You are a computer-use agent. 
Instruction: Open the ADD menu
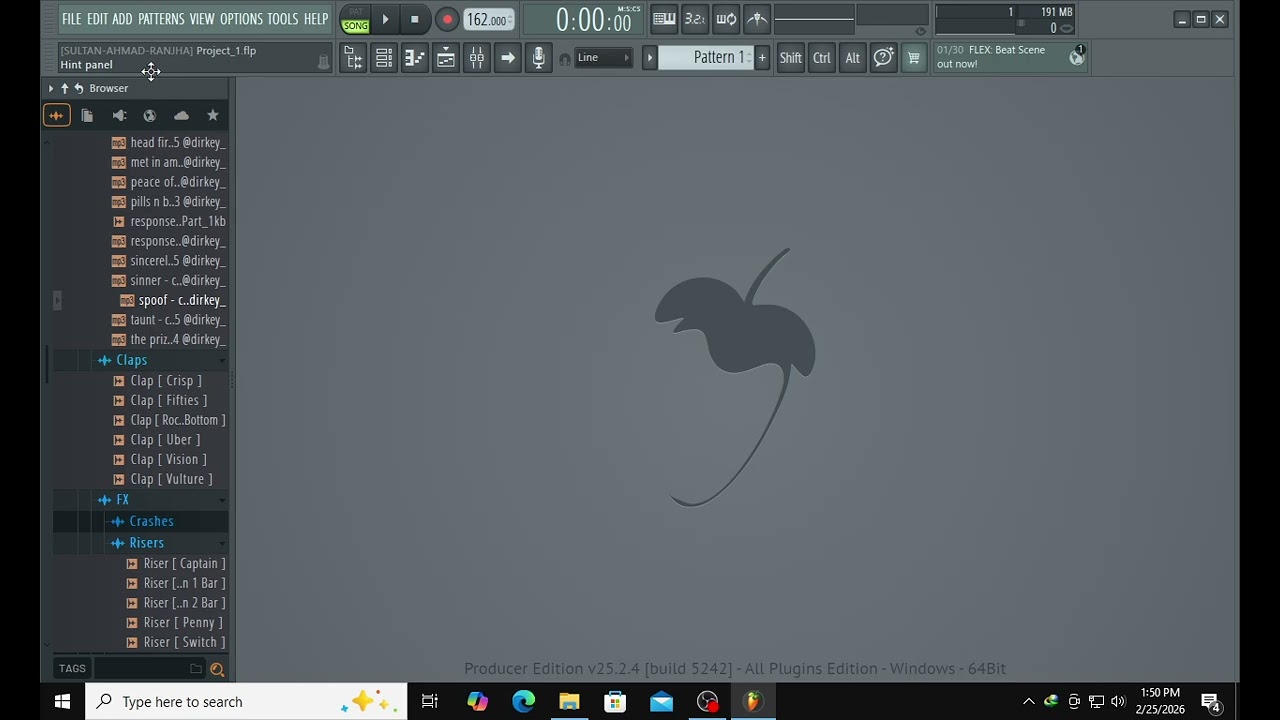[x=122, y=19]
